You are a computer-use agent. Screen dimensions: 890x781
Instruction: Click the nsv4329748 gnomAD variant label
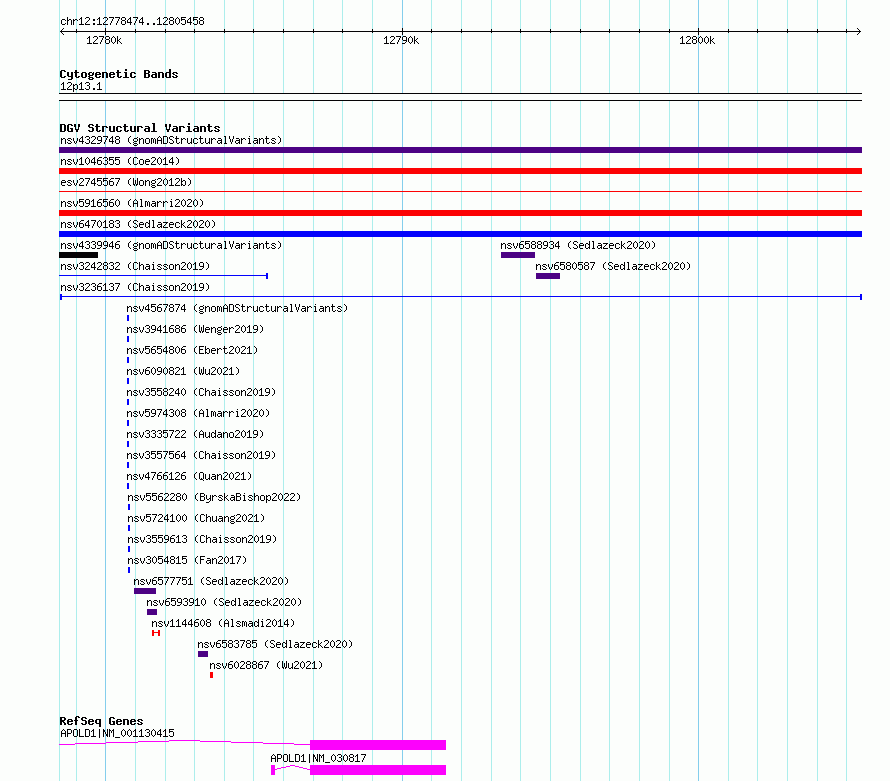click(x=171, y=140)
